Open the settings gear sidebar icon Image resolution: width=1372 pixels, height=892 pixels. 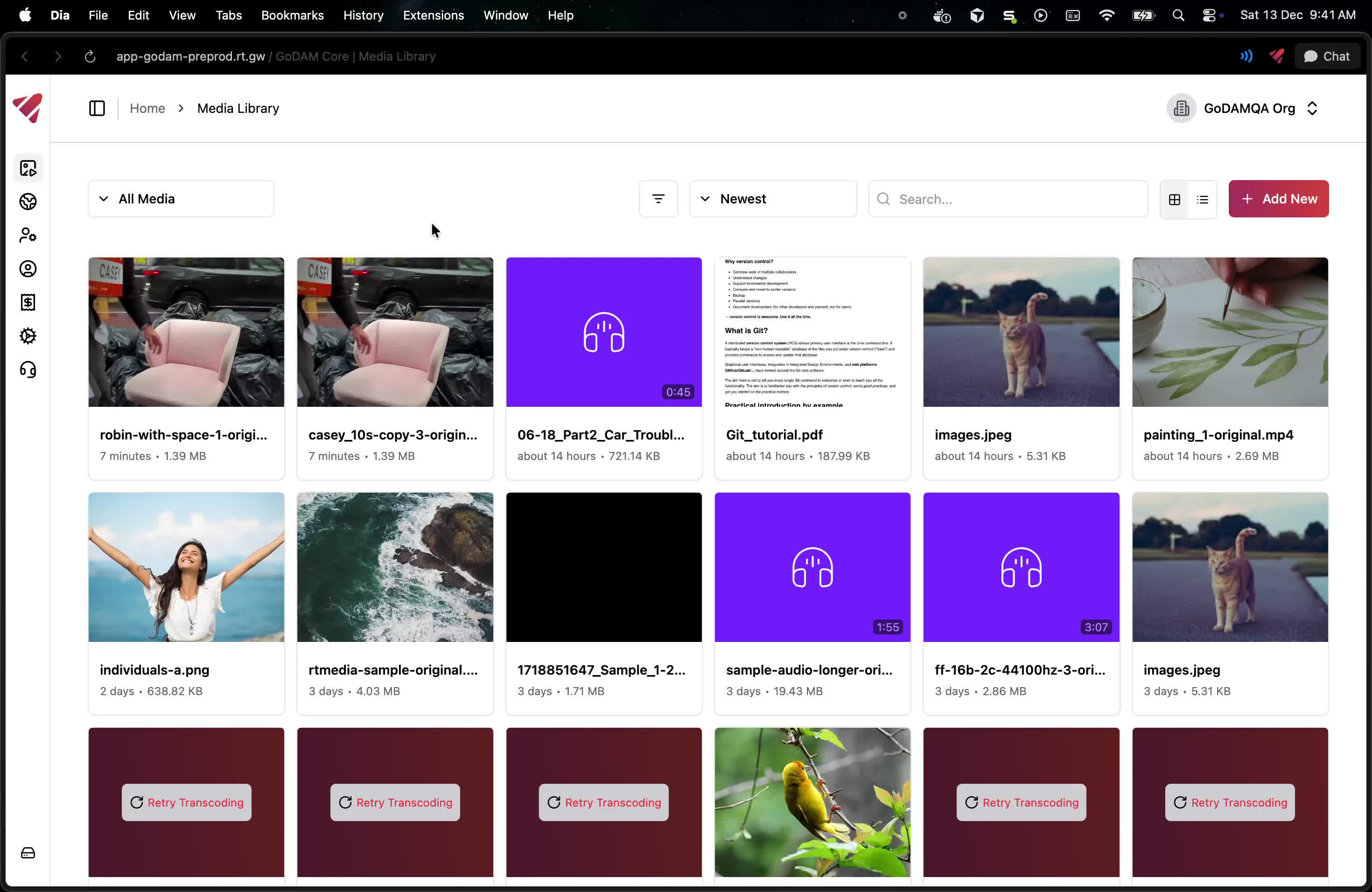(x=28, y=335)
